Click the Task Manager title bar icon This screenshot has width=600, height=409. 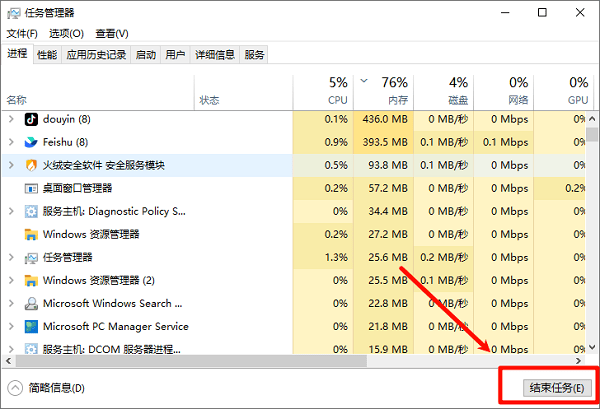(x=13, y=13)
